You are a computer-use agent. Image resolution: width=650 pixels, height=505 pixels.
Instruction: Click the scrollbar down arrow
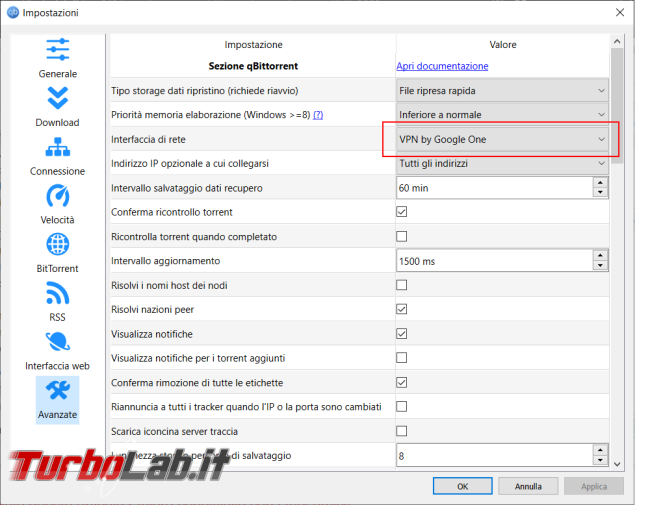[x=617, y=464]
